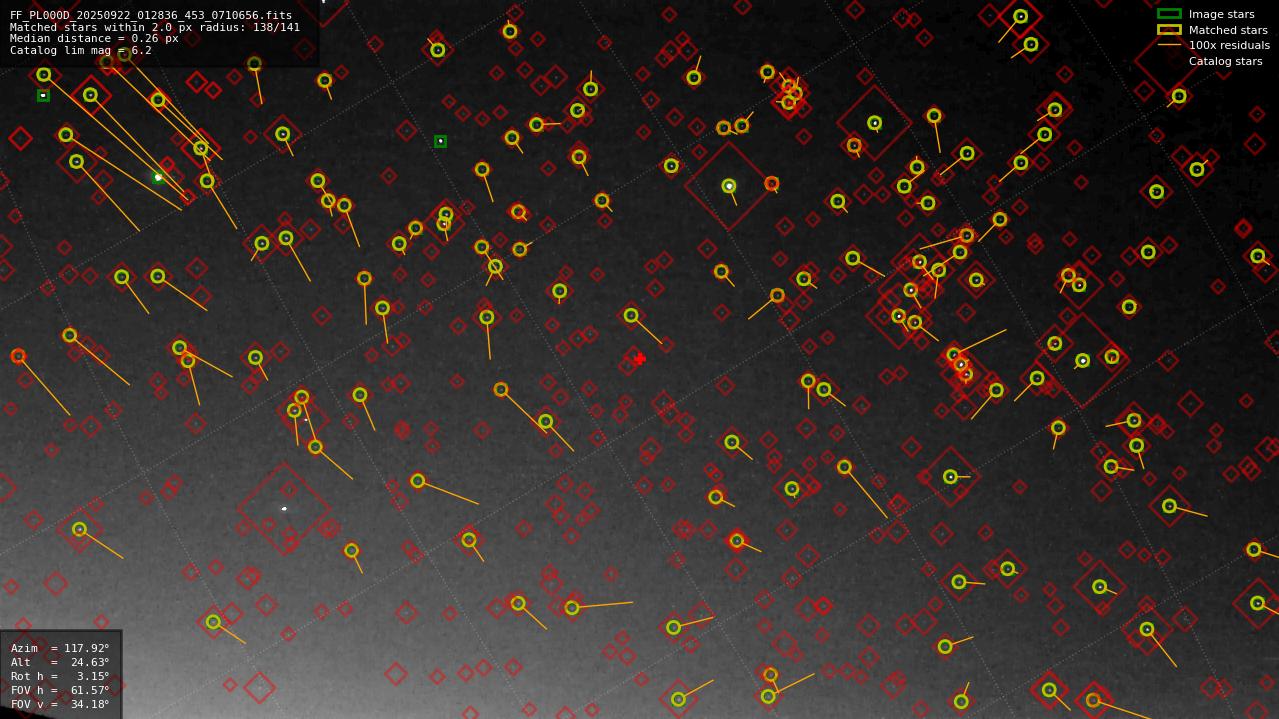Click the "Azim = 117.92°" value
Image resolution: width=1279 pixels, height=719 pixels.
click(x=60, y=648)
